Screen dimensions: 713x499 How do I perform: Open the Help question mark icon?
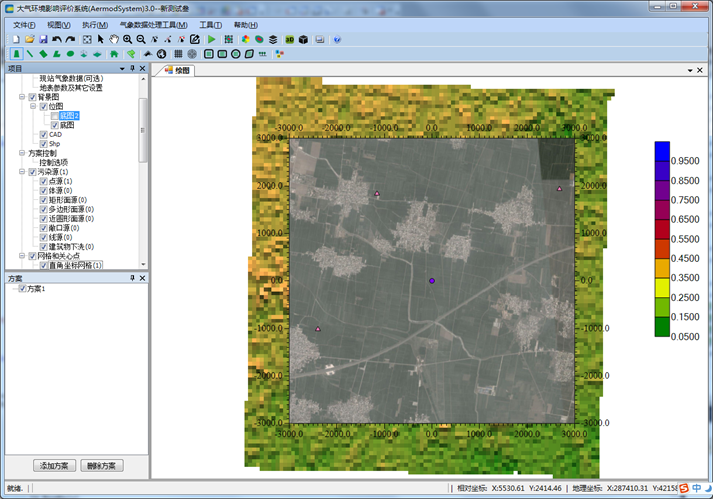click(337, 40)
